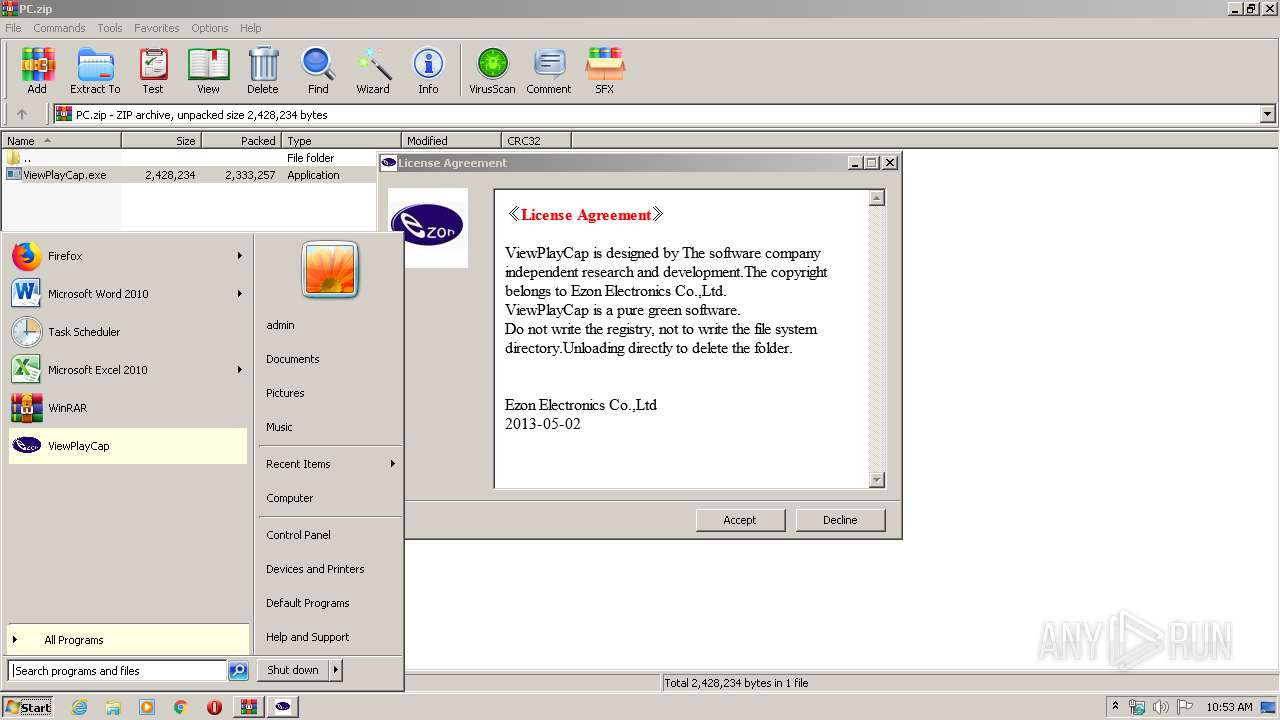Expand Firefox jump list arrow
The image size is (1280, 720).
click(x=239, y=256)
